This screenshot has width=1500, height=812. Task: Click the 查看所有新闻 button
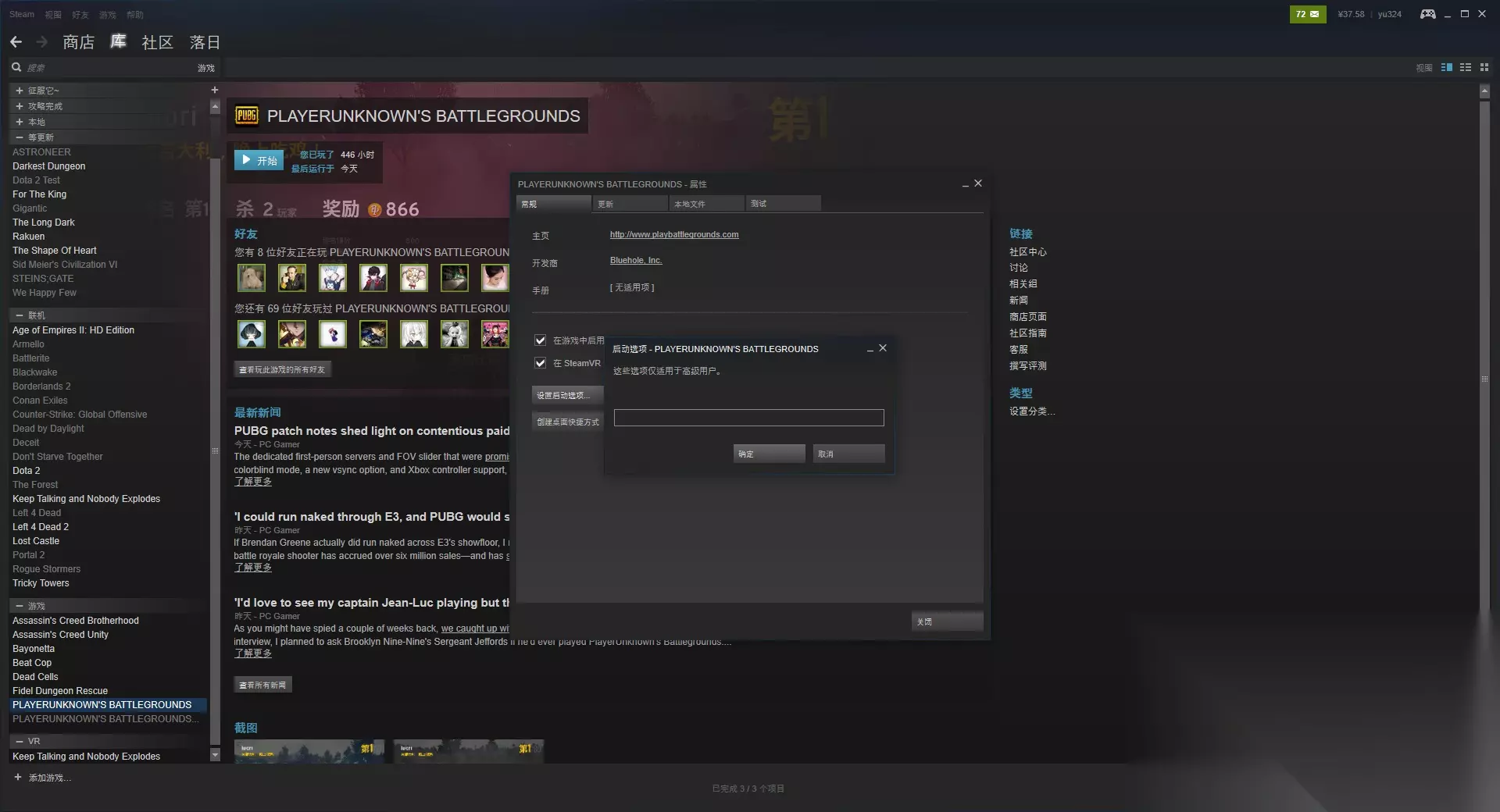tap(262, 685)
